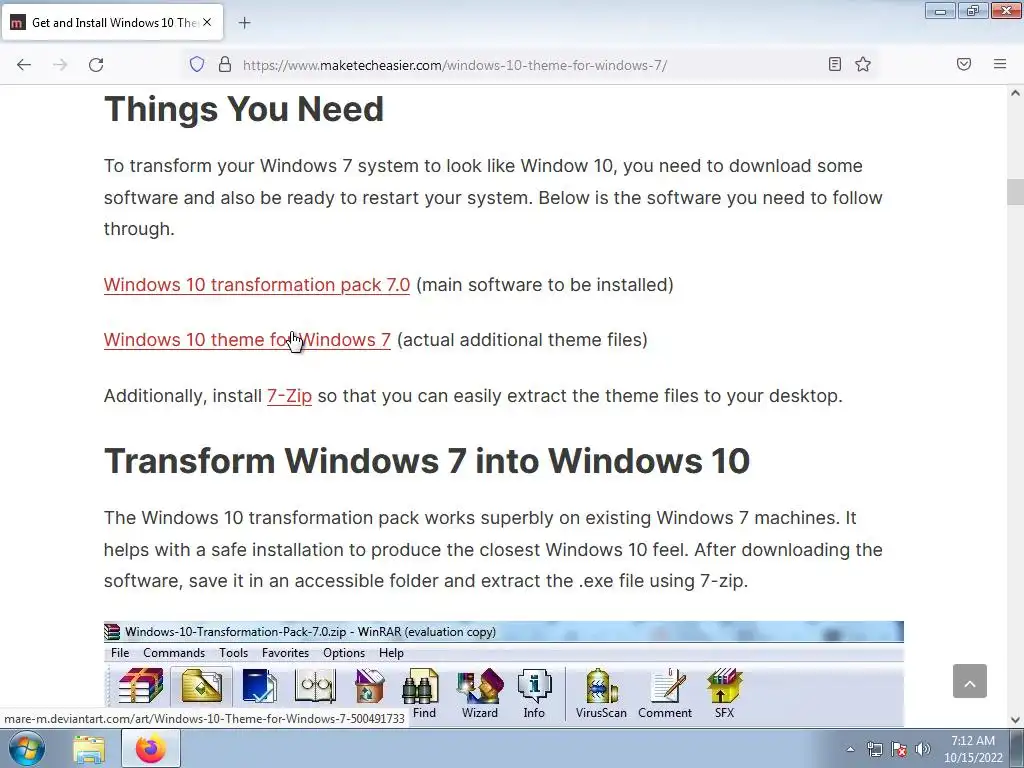Open Windows Explorer from taskbar

tap(89, 749)
